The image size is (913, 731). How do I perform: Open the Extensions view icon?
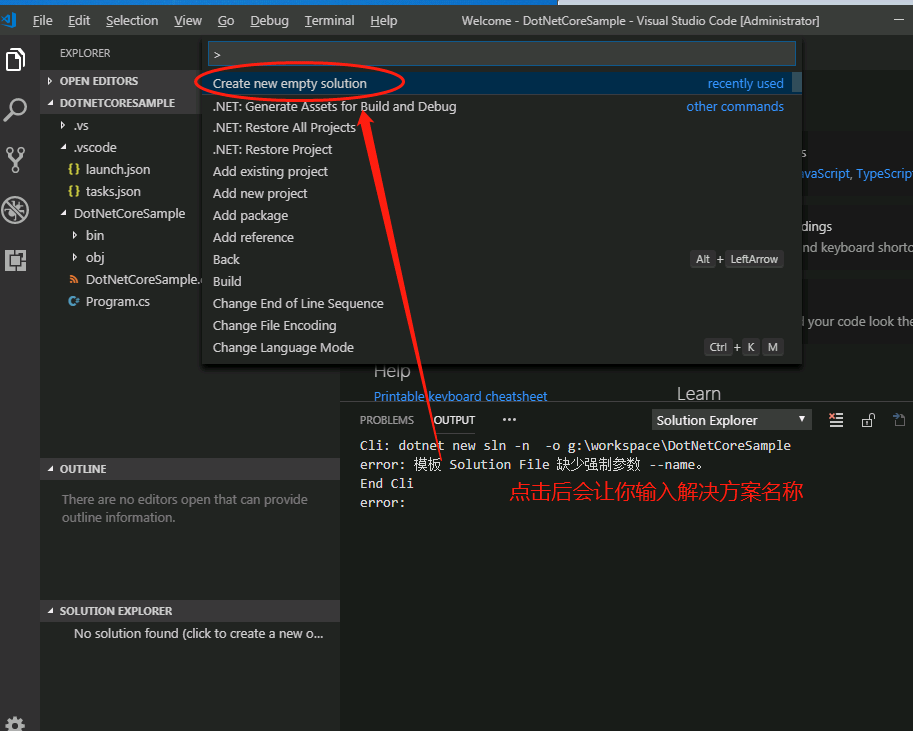tap(16, 260)
